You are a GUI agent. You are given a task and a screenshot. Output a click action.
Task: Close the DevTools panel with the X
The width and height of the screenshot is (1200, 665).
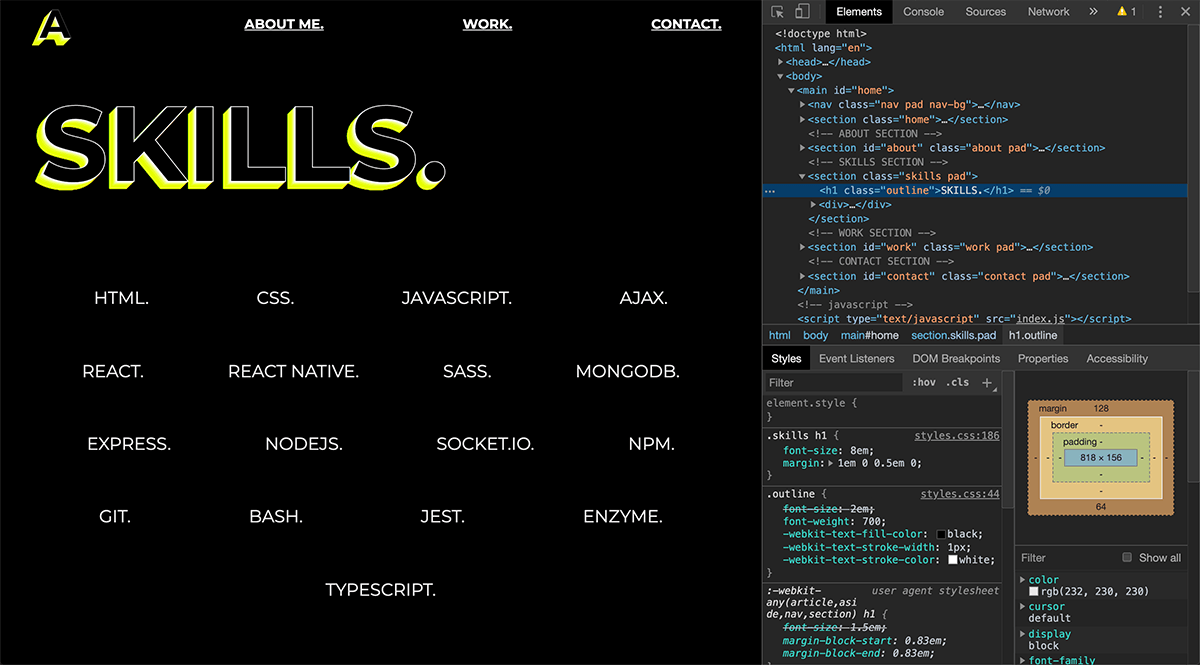click(x=1185, y=12)
